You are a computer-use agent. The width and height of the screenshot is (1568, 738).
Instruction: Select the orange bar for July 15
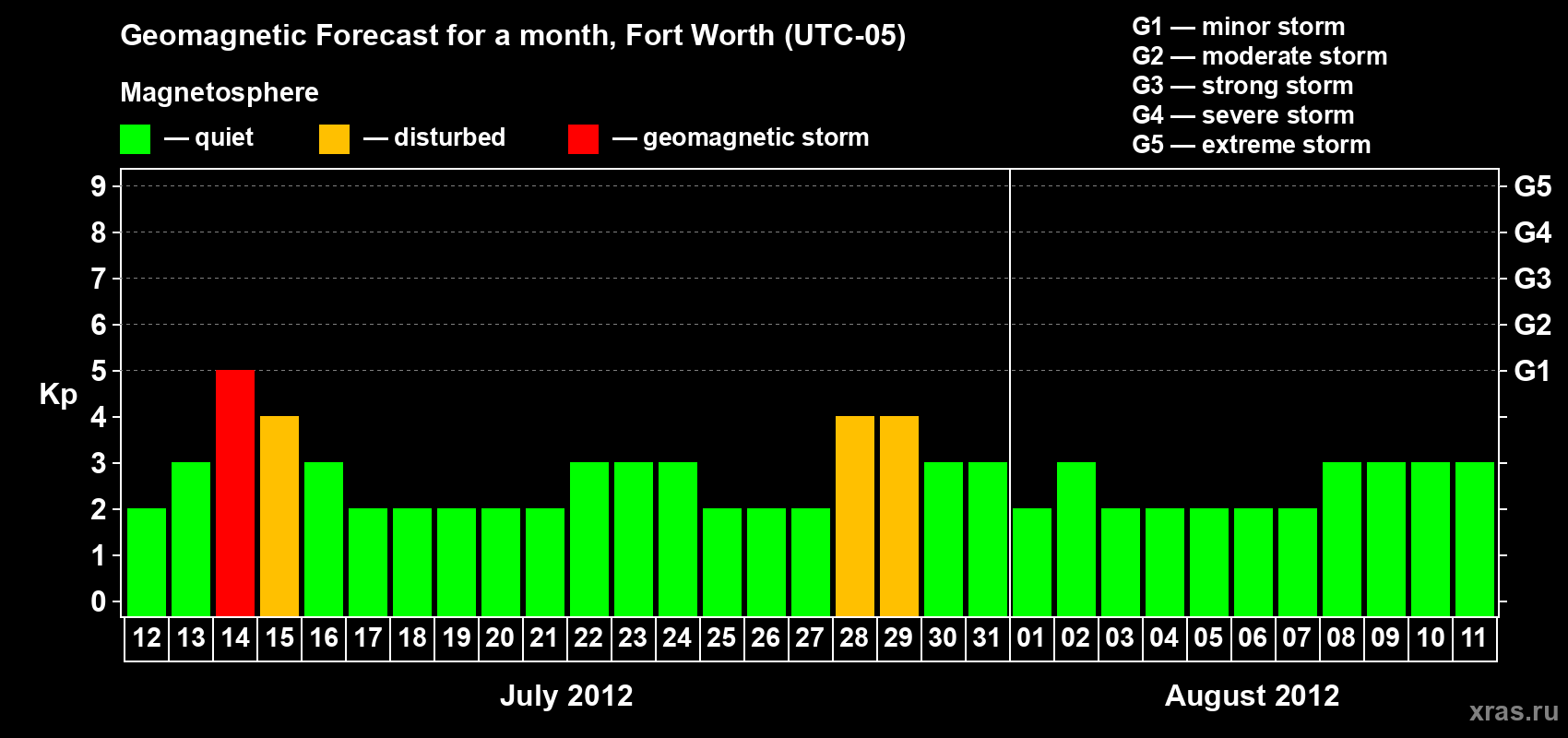pyautogui.click(x=279, y=516)
